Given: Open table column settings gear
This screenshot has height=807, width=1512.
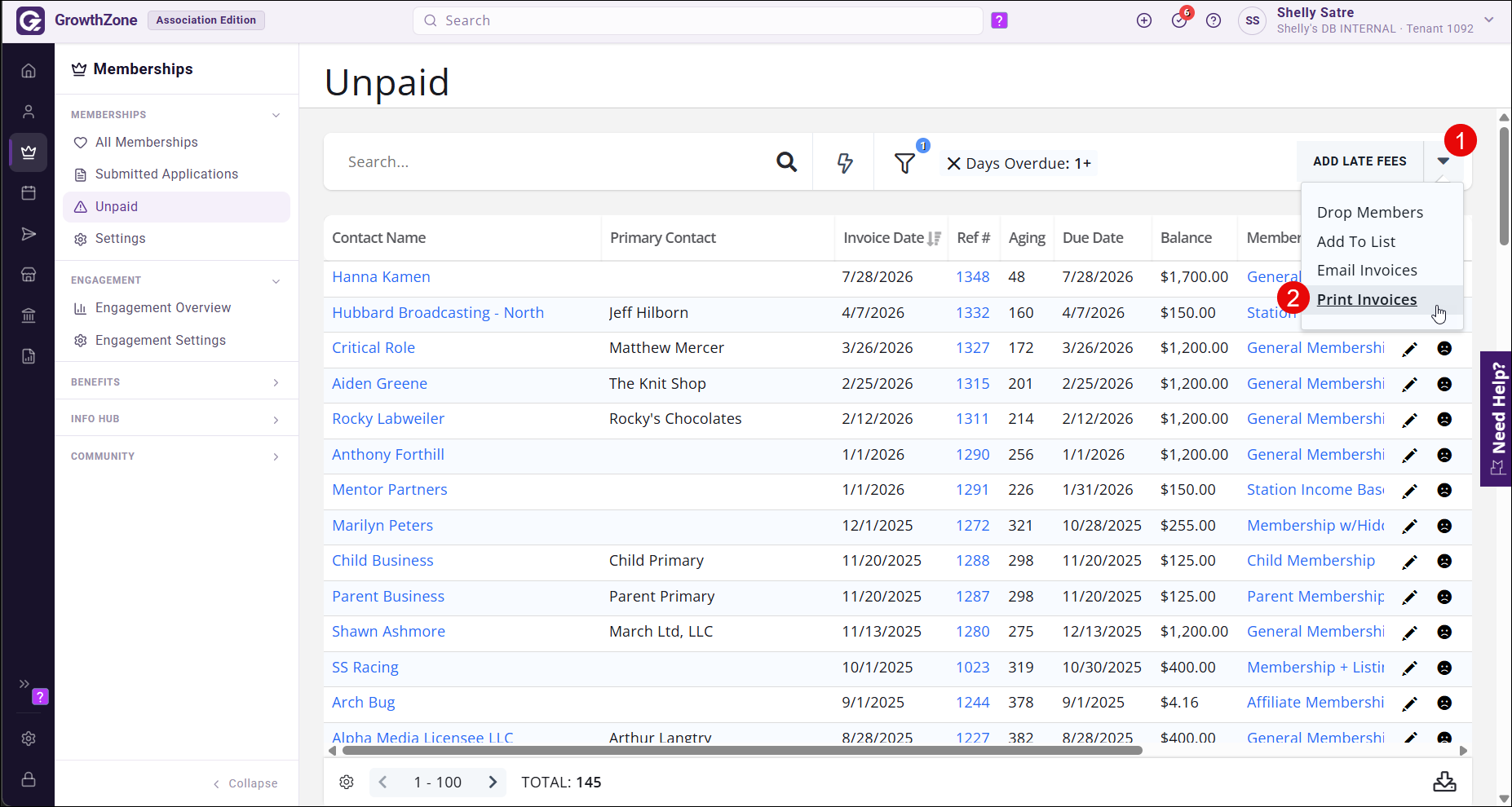Looking at the screenshot, I should (347, 782).
